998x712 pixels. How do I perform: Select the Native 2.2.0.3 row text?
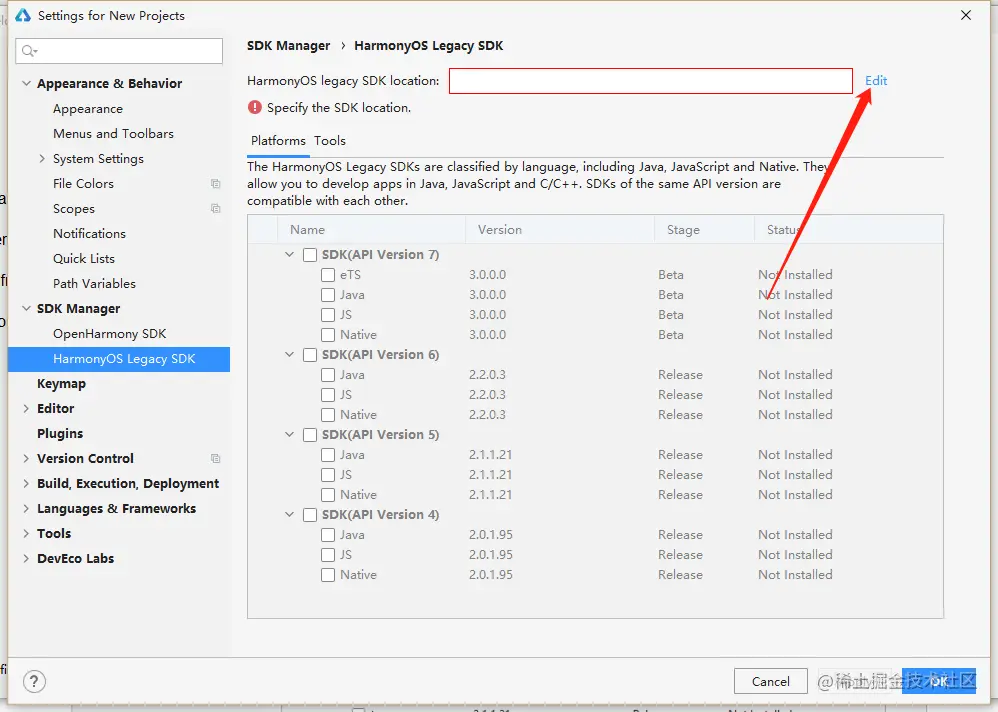click(358, 415)
